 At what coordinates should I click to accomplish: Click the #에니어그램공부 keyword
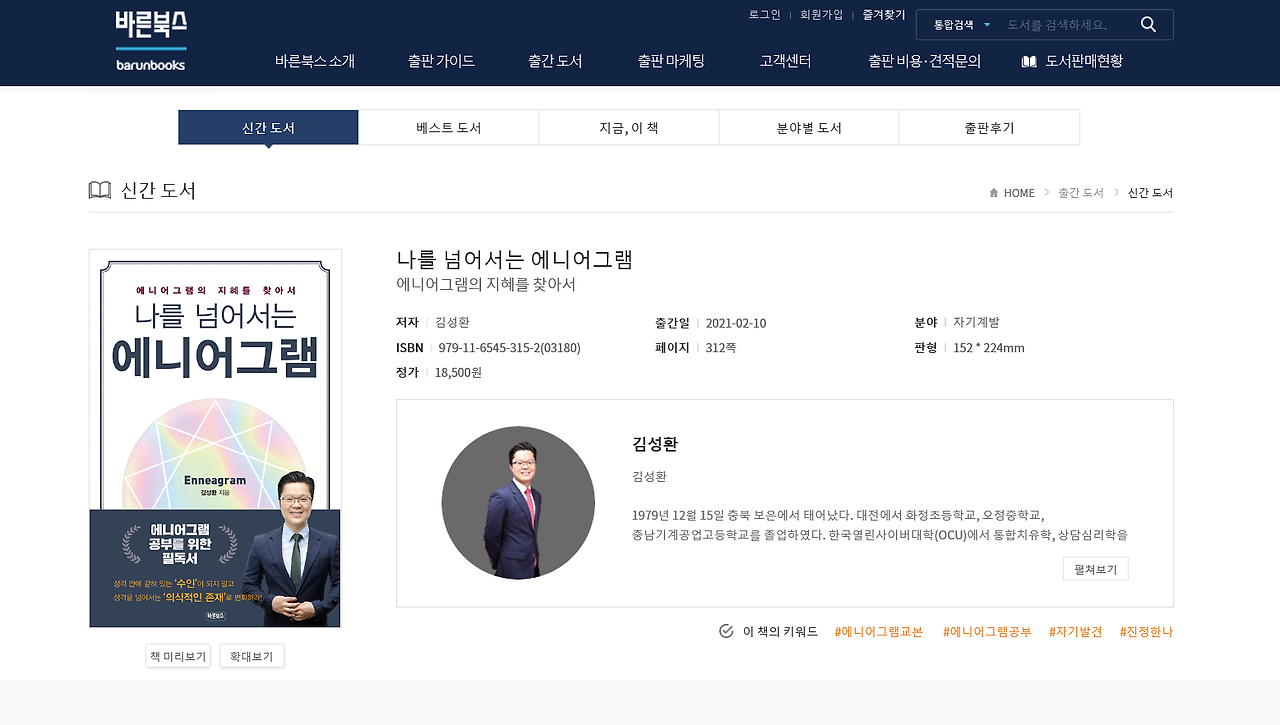coord(987,632)
